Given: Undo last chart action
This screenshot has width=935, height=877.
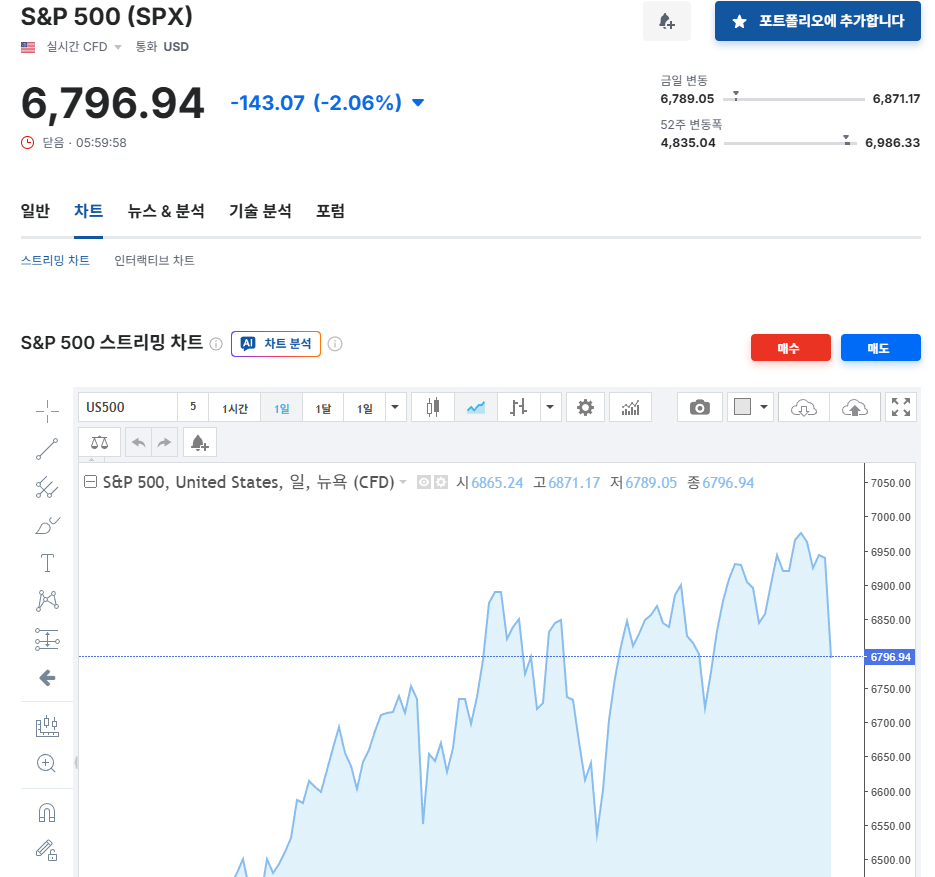Looking at the screenshot, I should [138, 442].
